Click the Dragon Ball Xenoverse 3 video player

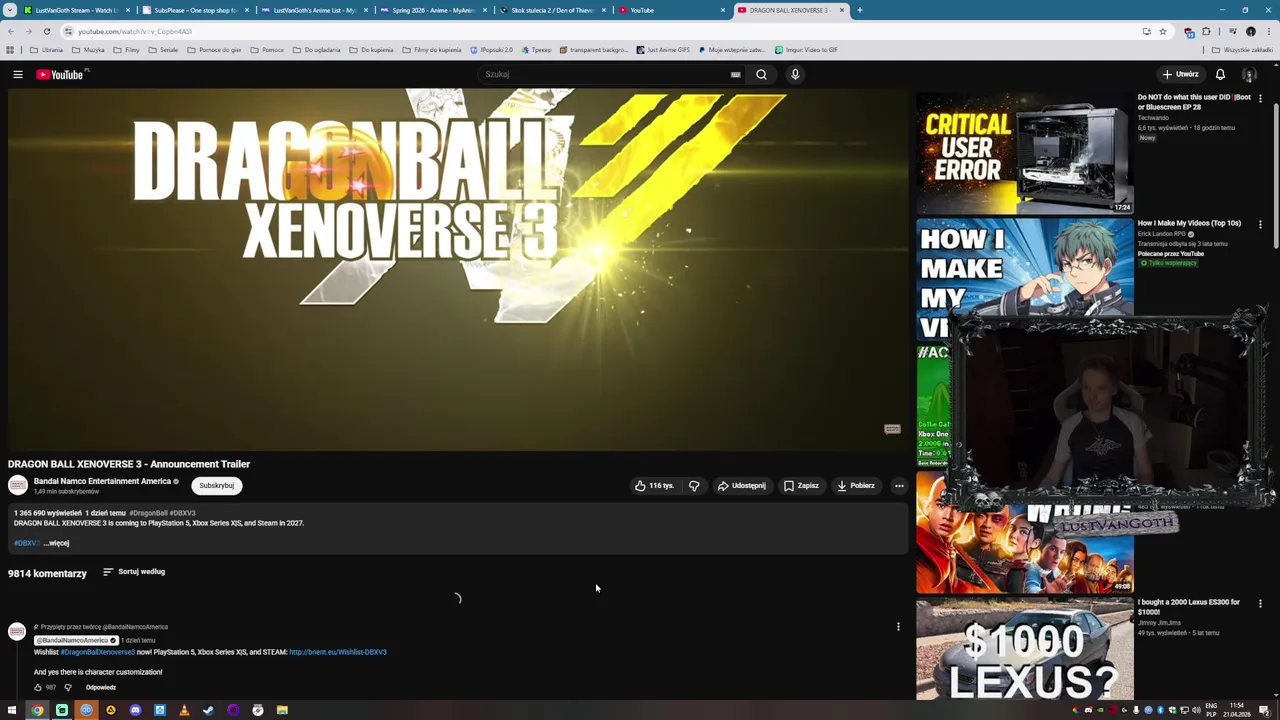tap(457, 270)
